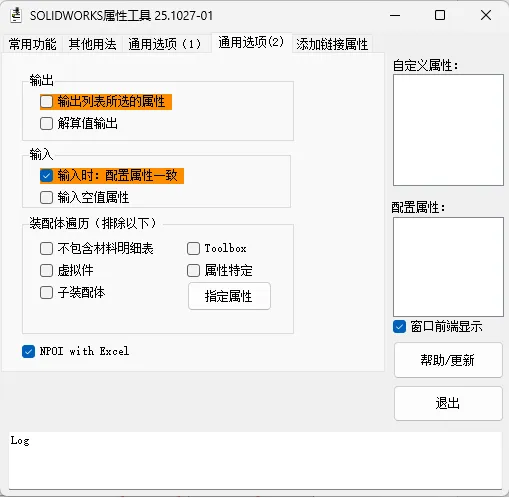The width and height of the screenshot is (509, 498).
Task: Click inside the 配置属性 list box
Action: 448,267
